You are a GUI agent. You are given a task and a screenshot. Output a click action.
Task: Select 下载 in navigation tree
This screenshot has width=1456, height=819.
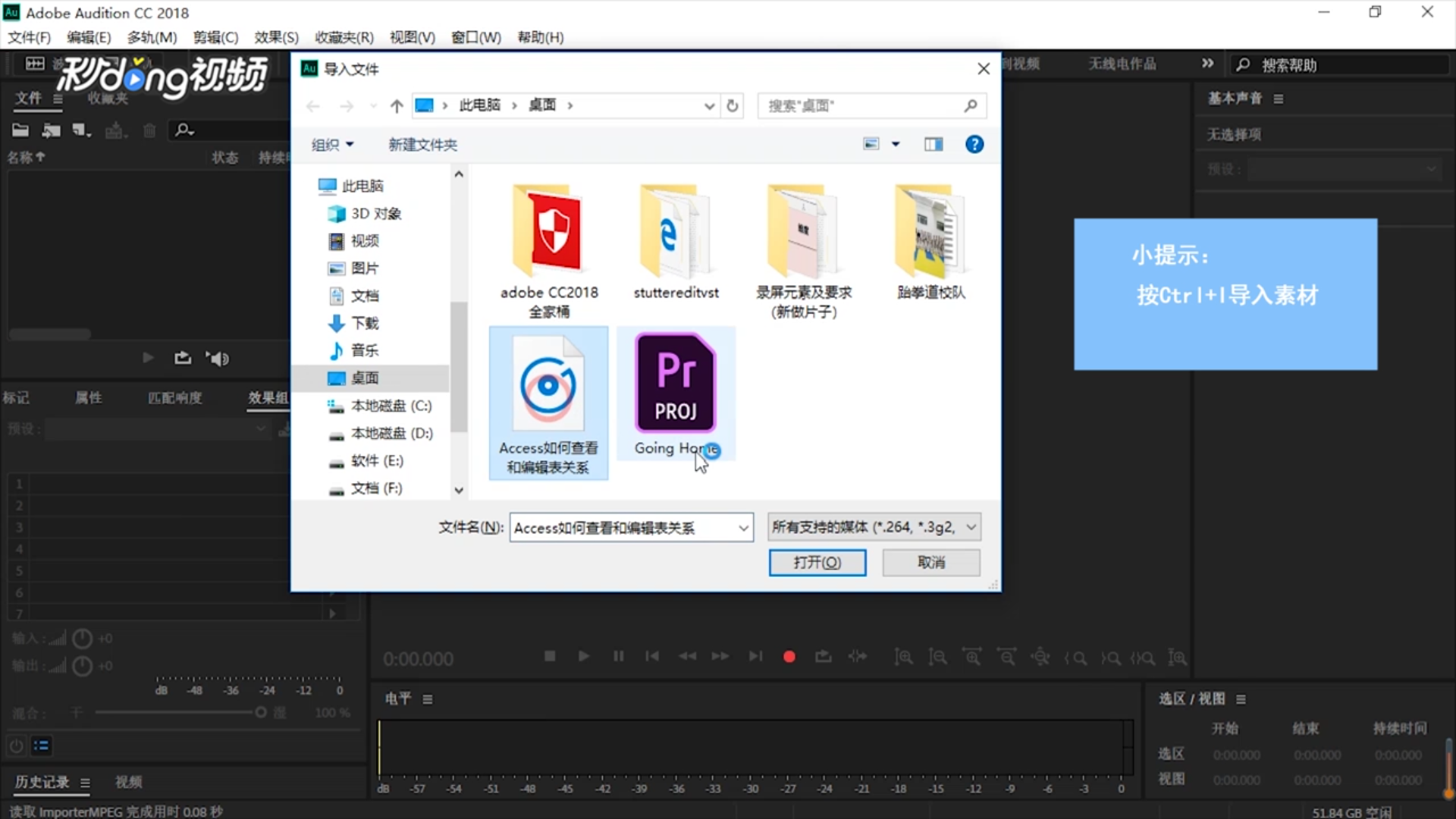click(353, 323)
